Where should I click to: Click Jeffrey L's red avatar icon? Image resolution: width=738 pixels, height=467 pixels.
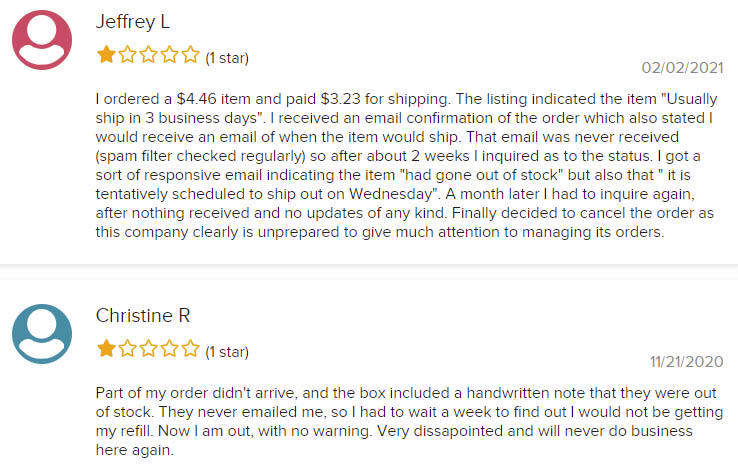click(42, 40)
